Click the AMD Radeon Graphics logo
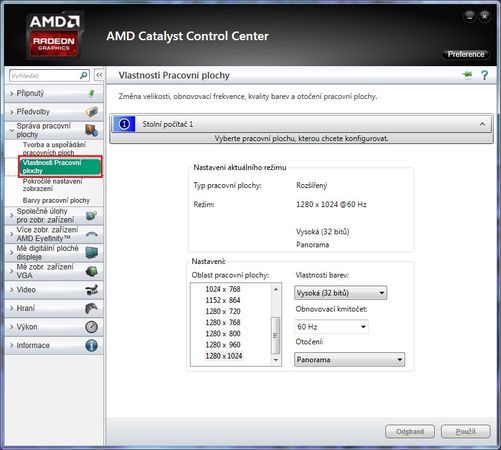501x450 pixels. coord(54,35)
